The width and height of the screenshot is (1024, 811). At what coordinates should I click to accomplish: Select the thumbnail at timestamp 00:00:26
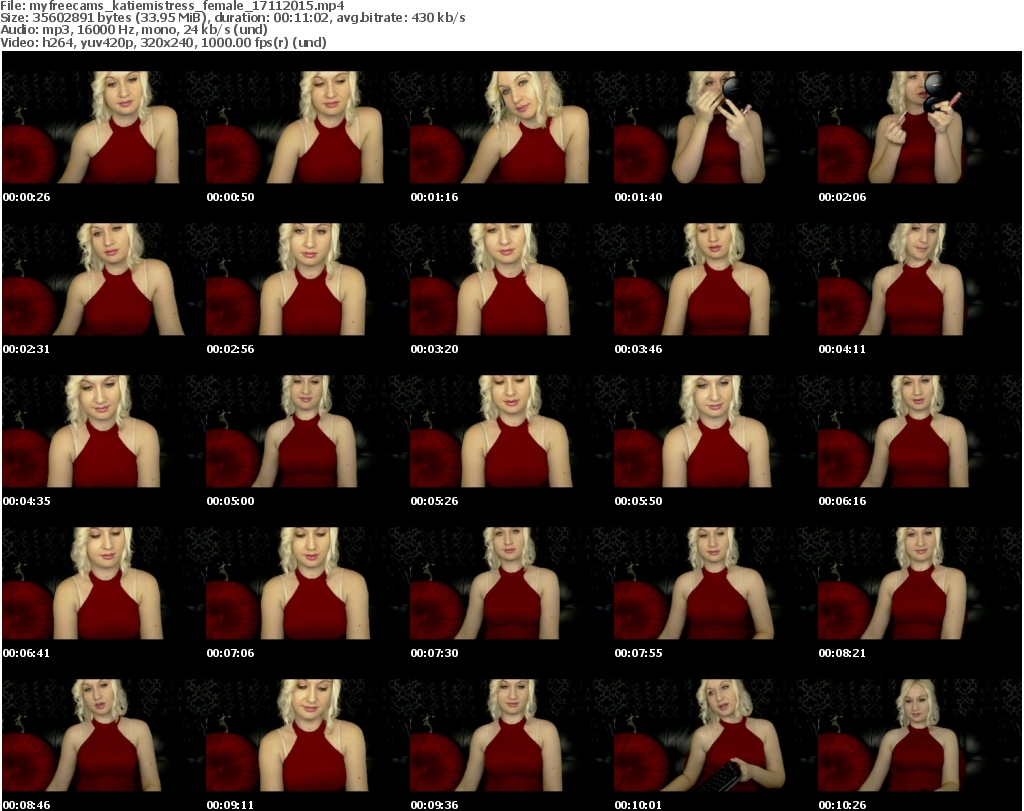coord(104,127)
